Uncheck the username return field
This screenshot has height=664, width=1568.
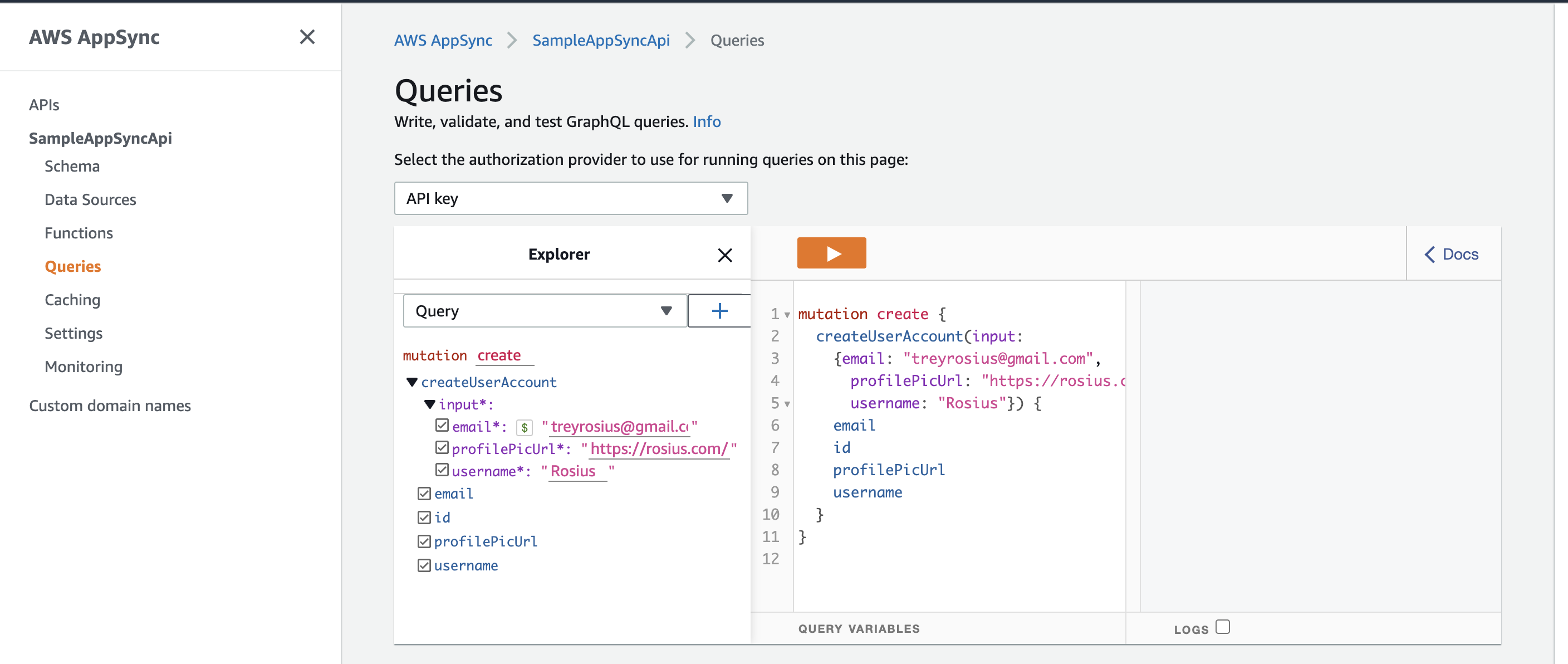tap(424, 565)
